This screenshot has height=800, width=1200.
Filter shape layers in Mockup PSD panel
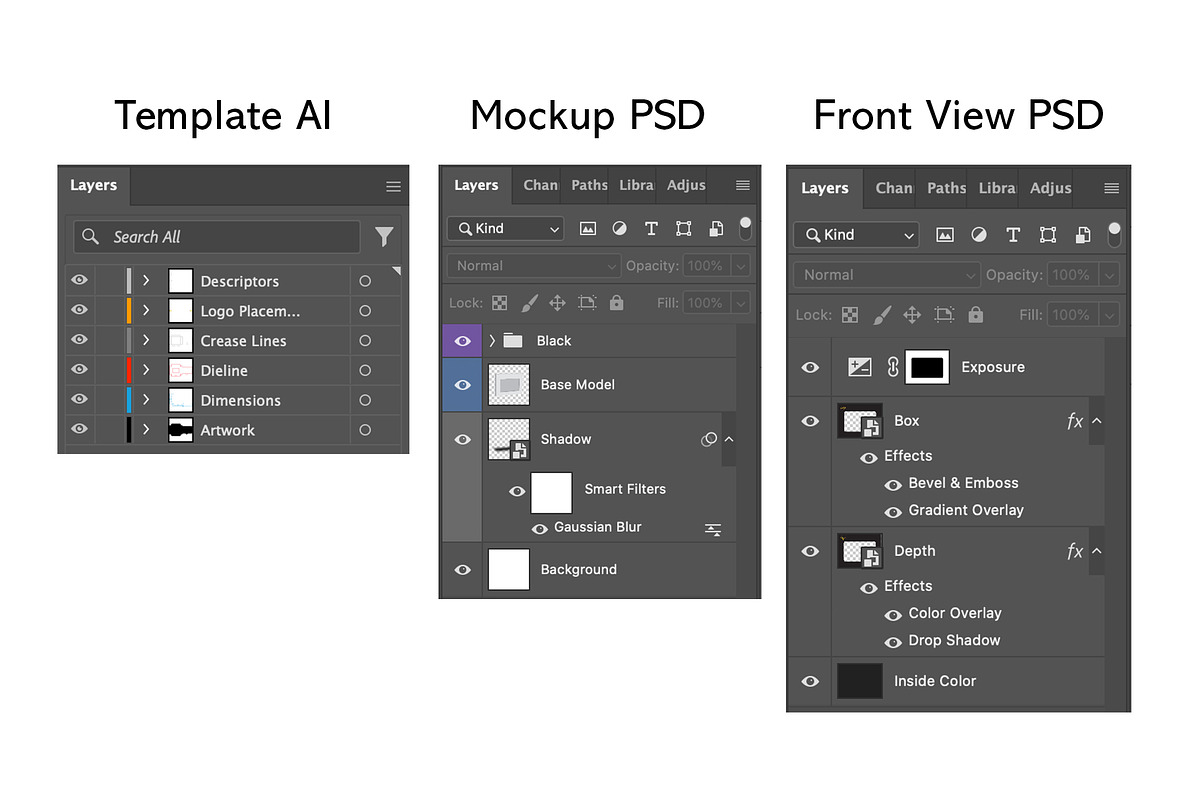tap(683, 229)
